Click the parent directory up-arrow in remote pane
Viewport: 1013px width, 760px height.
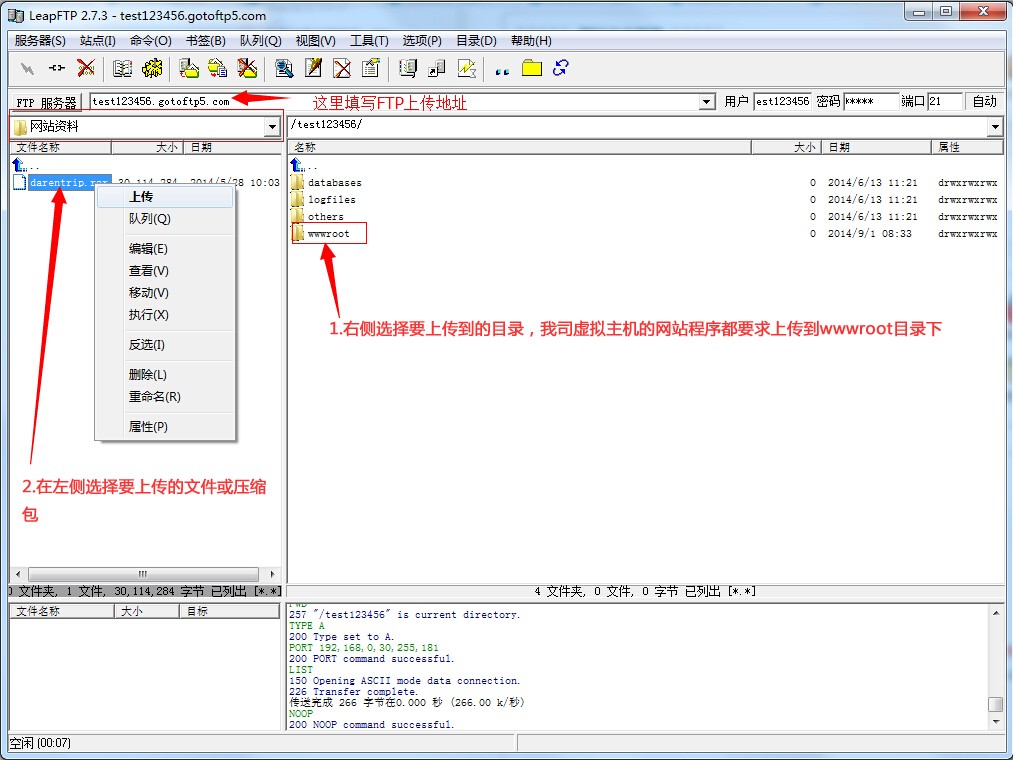click(x=297, y=165)
